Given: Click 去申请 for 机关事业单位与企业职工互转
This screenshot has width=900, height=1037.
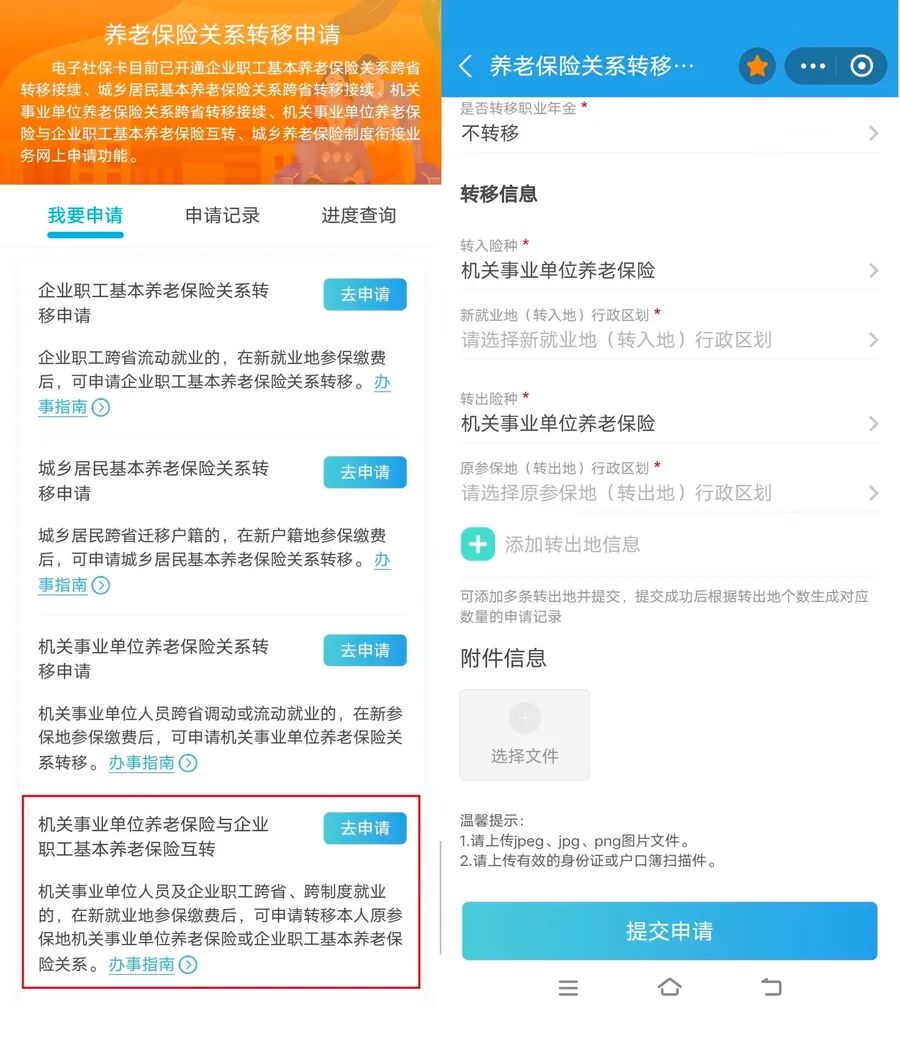Looking at the screenshot, I should tap(365, 828).
